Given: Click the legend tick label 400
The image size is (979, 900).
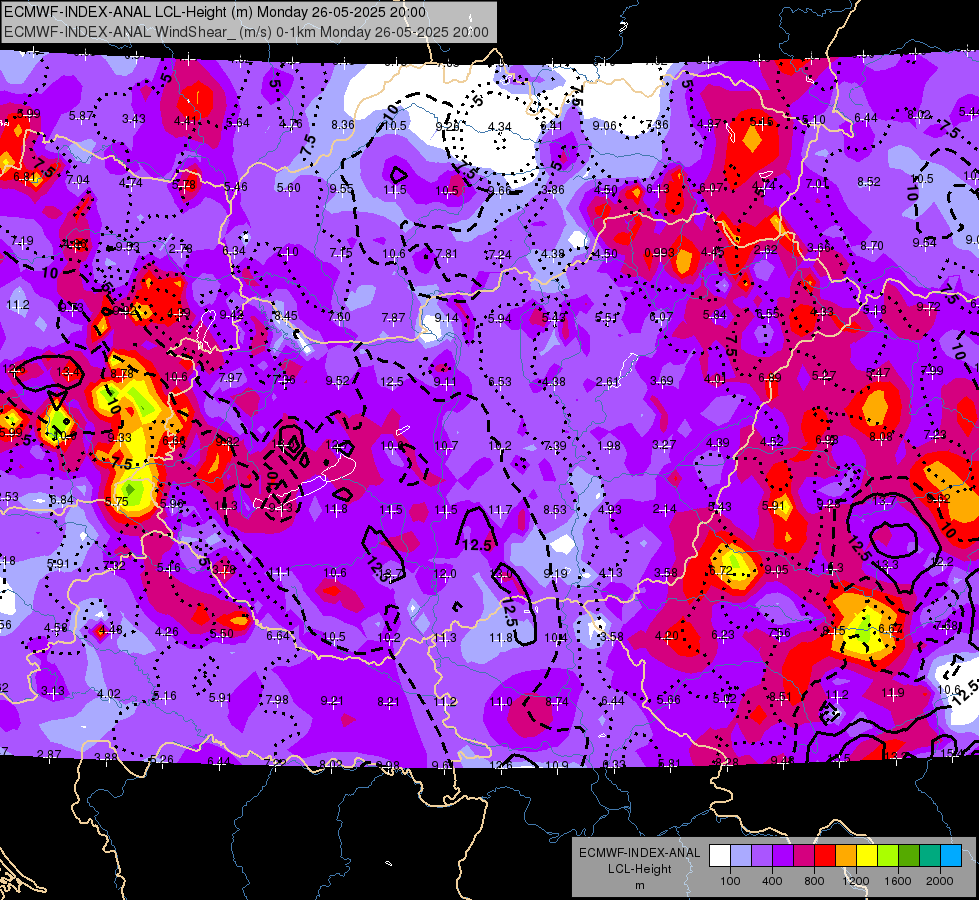Looking at the screenshot, I should point(772,881).
